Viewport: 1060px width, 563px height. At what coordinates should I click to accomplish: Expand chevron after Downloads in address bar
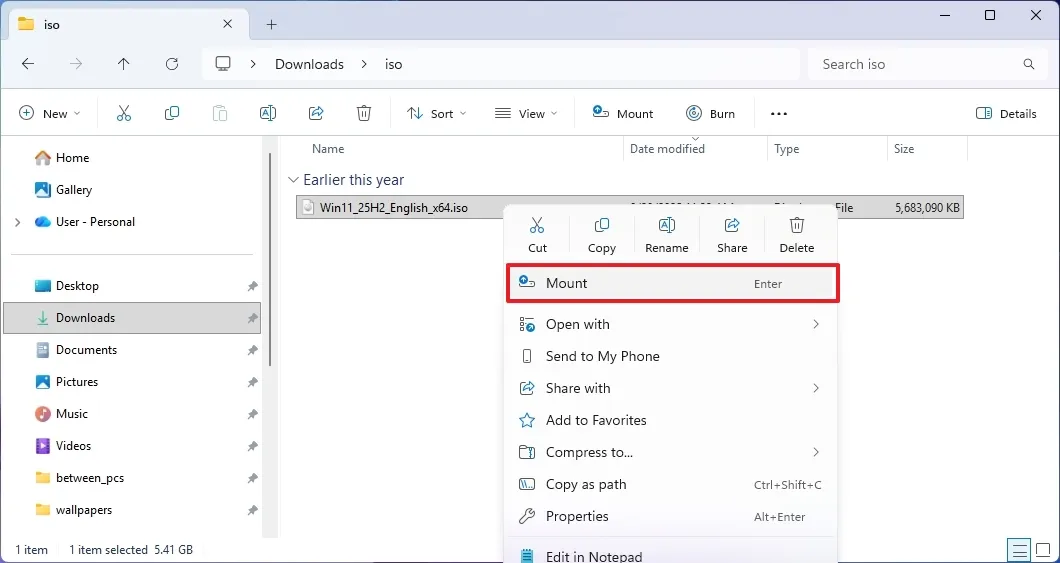(364, 64)
